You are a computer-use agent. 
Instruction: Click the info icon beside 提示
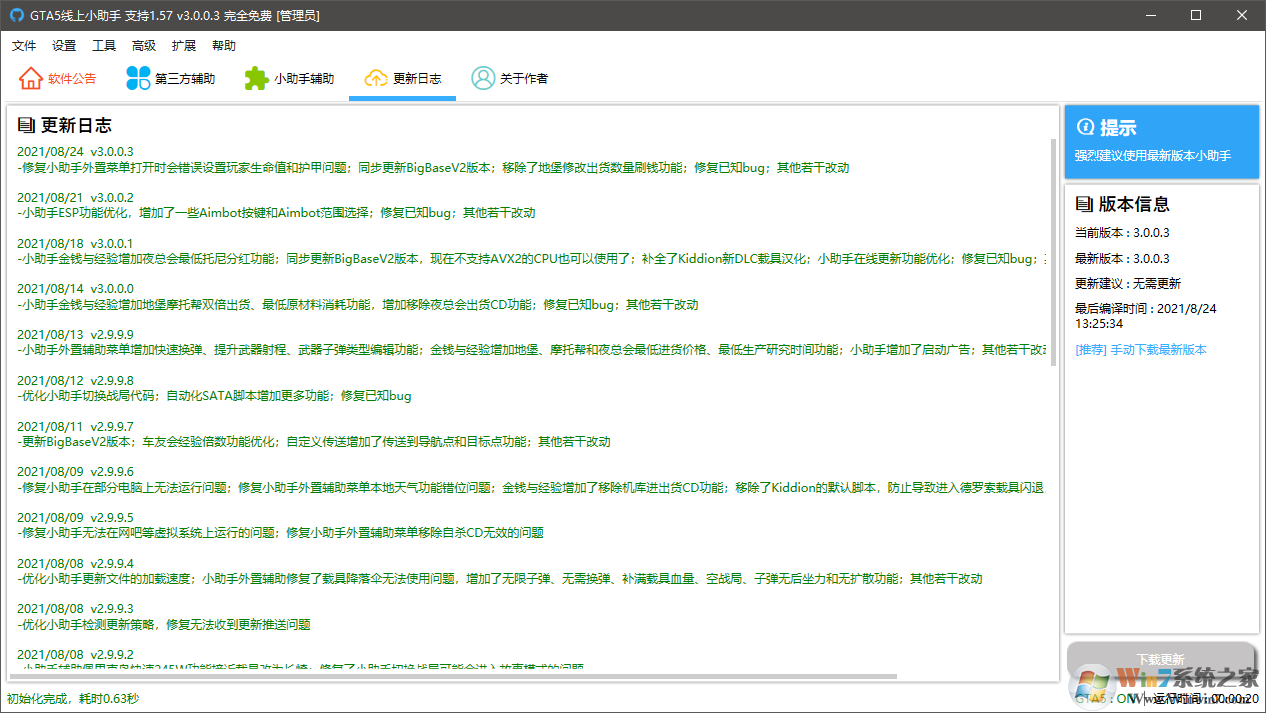[1085, 127]
